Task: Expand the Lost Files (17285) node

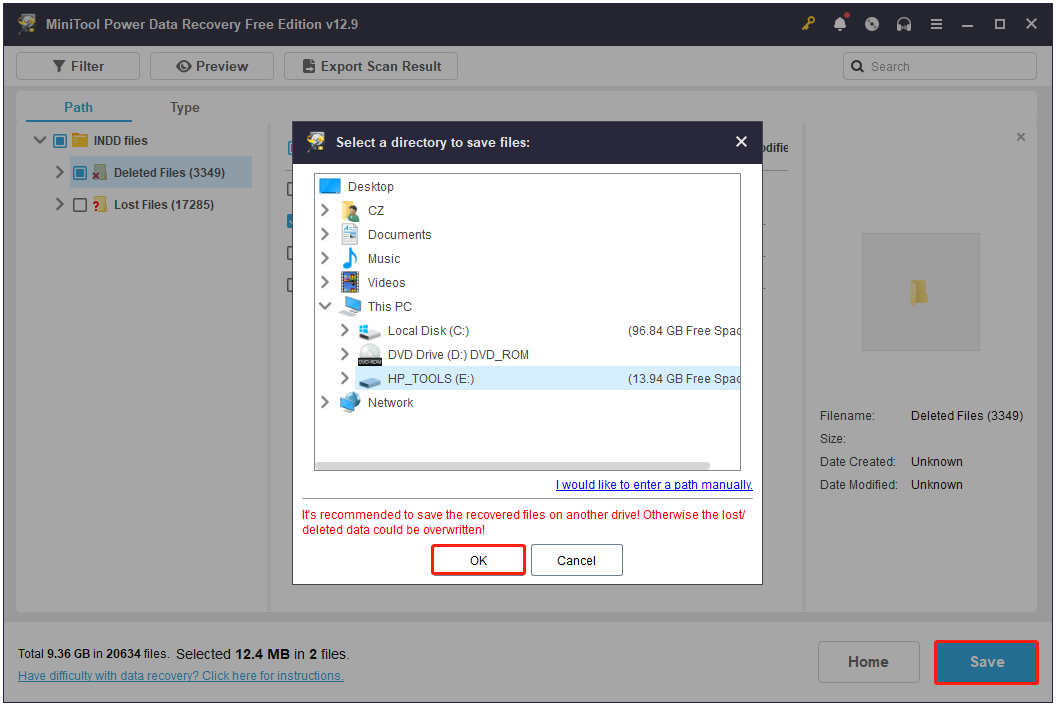Action: [59, 204]
